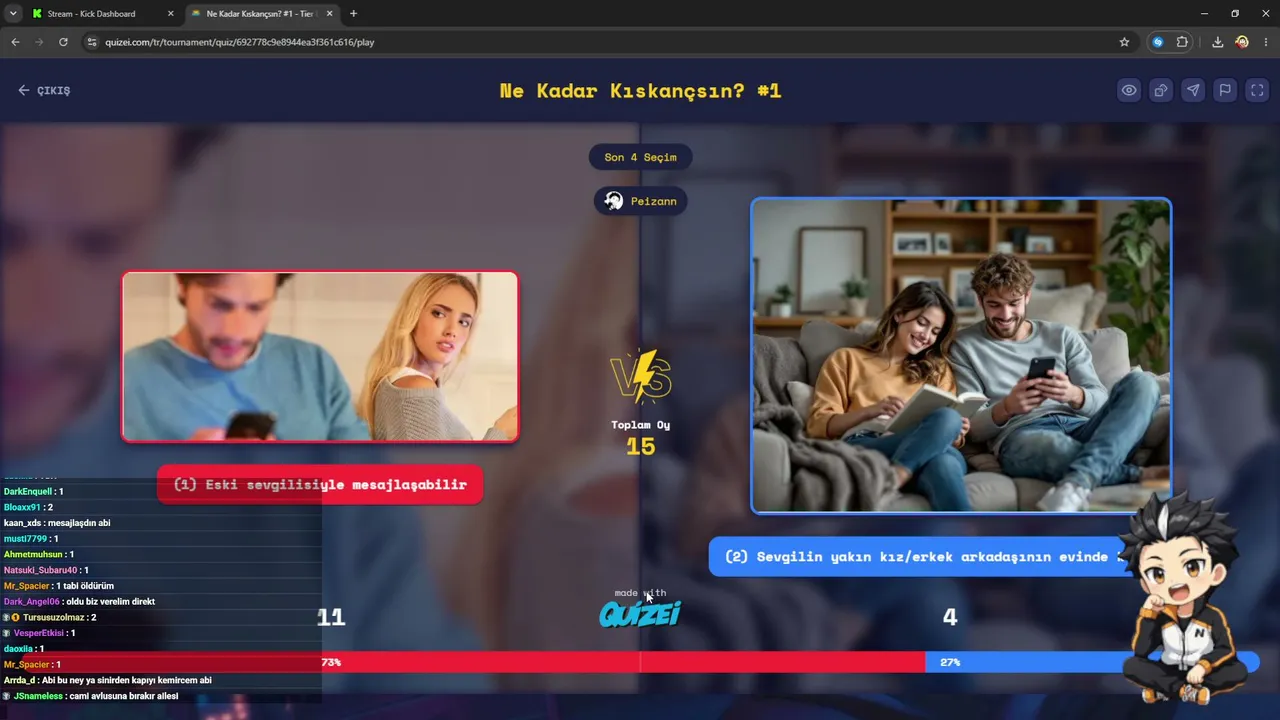Click chat username Bloaxx91
The image size is (1280, 720).
(x=21, y=507)
